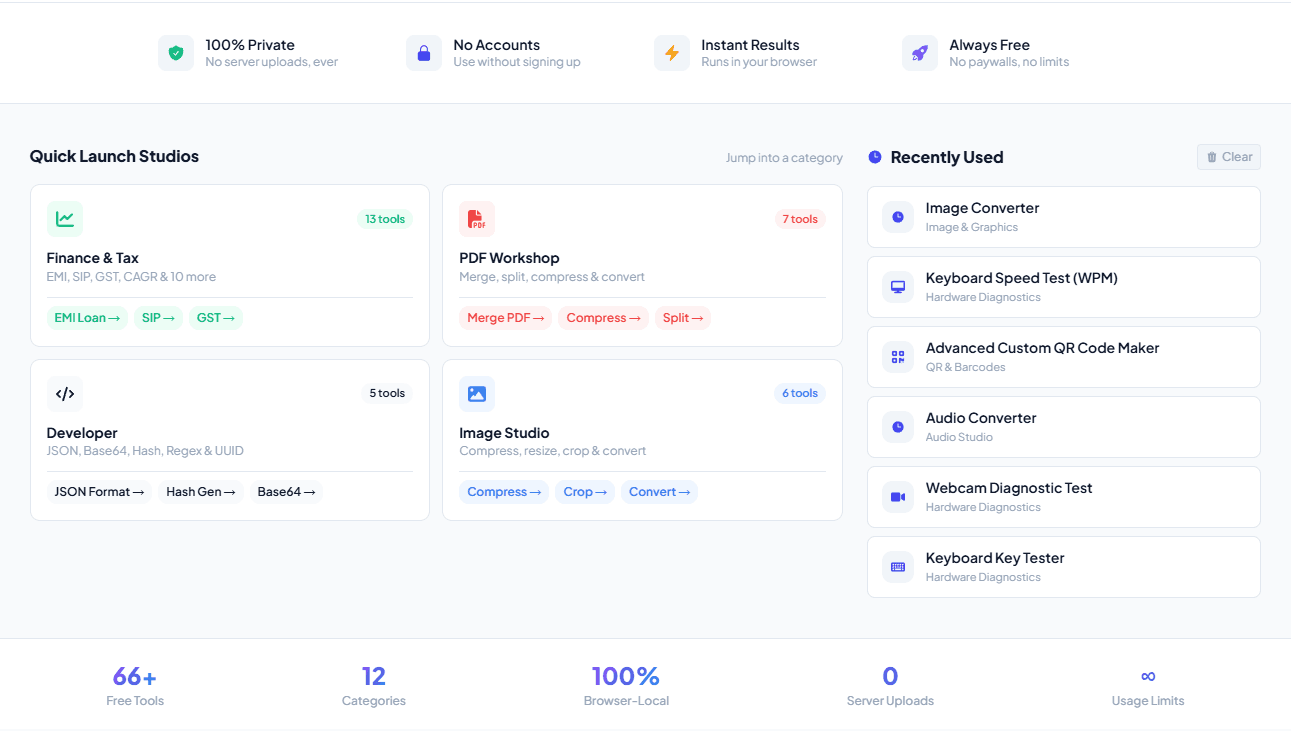This screenshot has height=731, width=1291.
Task: Click the keyboard icon for Keyboard Key Tester
Action: [898, 567]
